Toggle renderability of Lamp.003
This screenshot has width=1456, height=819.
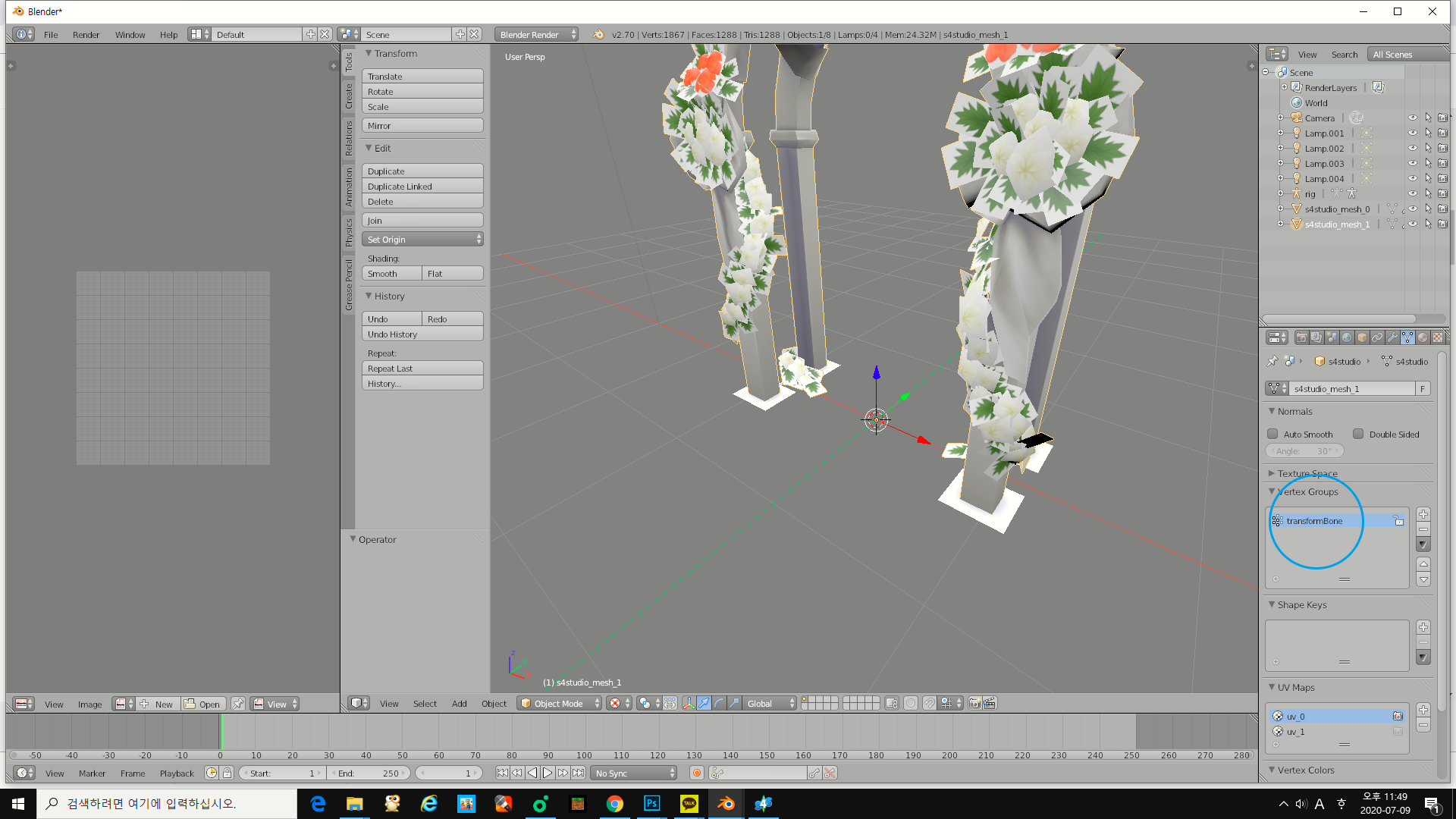tap(1442, 163)
